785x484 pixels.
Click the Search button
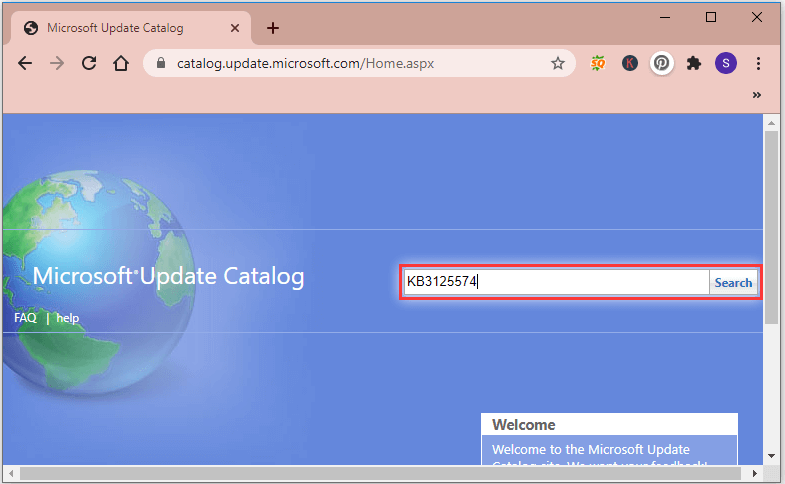[x=733, y=283]
